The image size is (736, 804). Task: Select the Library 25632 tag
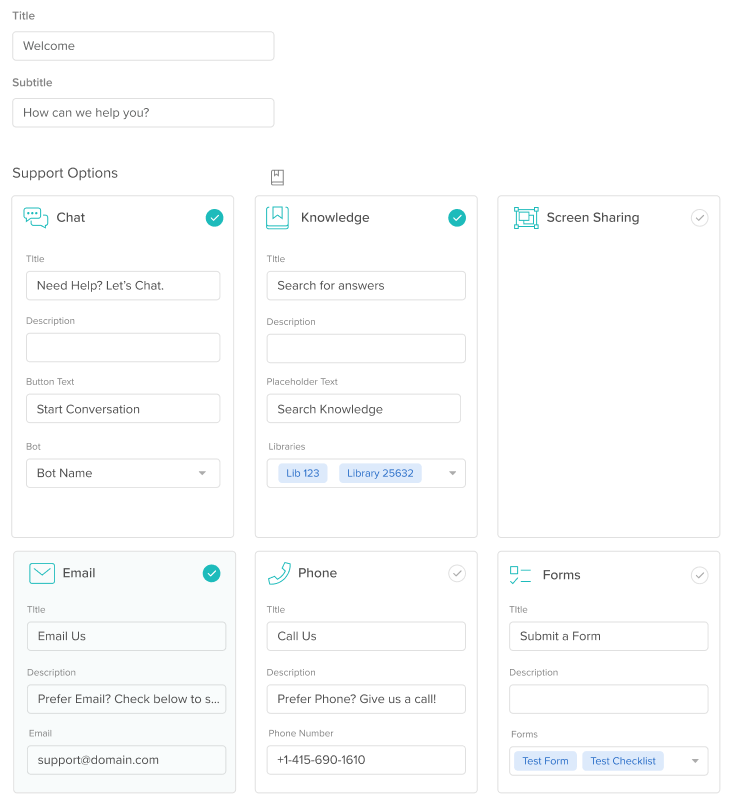pos(380,473)
